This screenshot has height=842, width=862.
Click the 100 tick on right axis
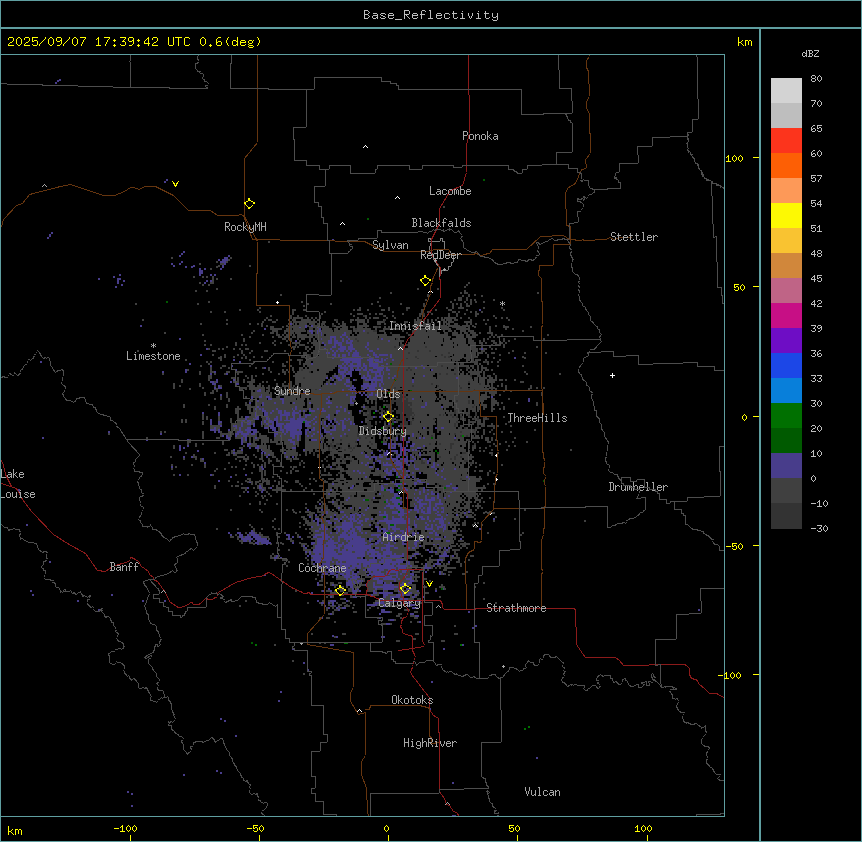tap(734, 158)
